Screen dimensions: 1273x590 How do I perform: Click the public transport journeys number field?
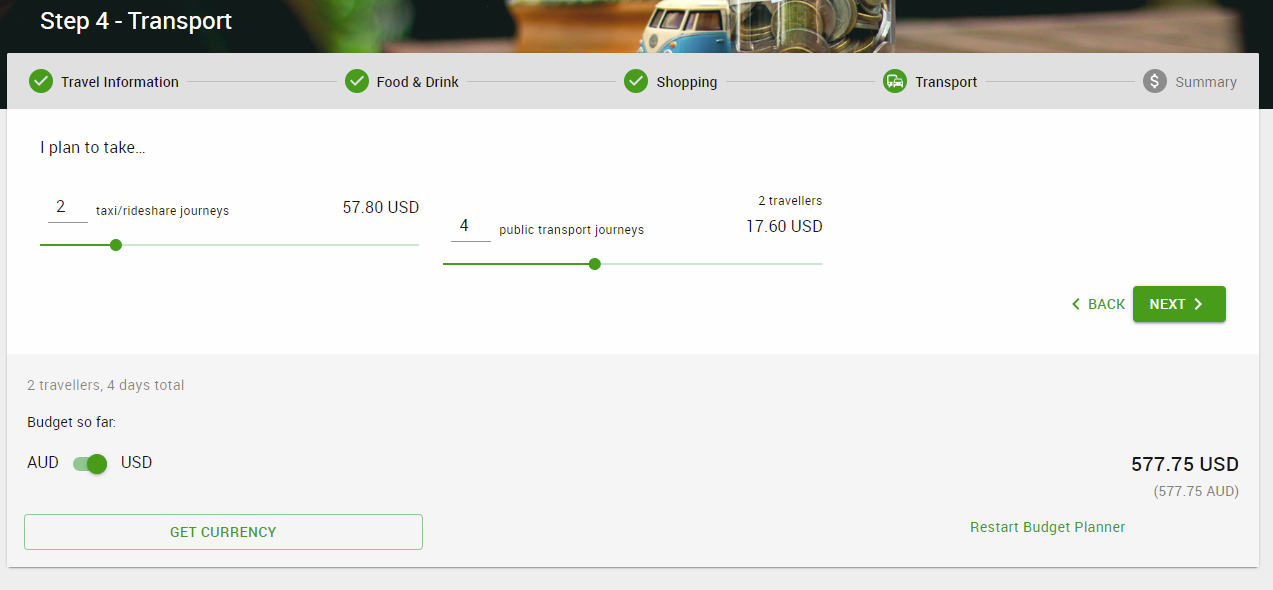coord(471,226)
